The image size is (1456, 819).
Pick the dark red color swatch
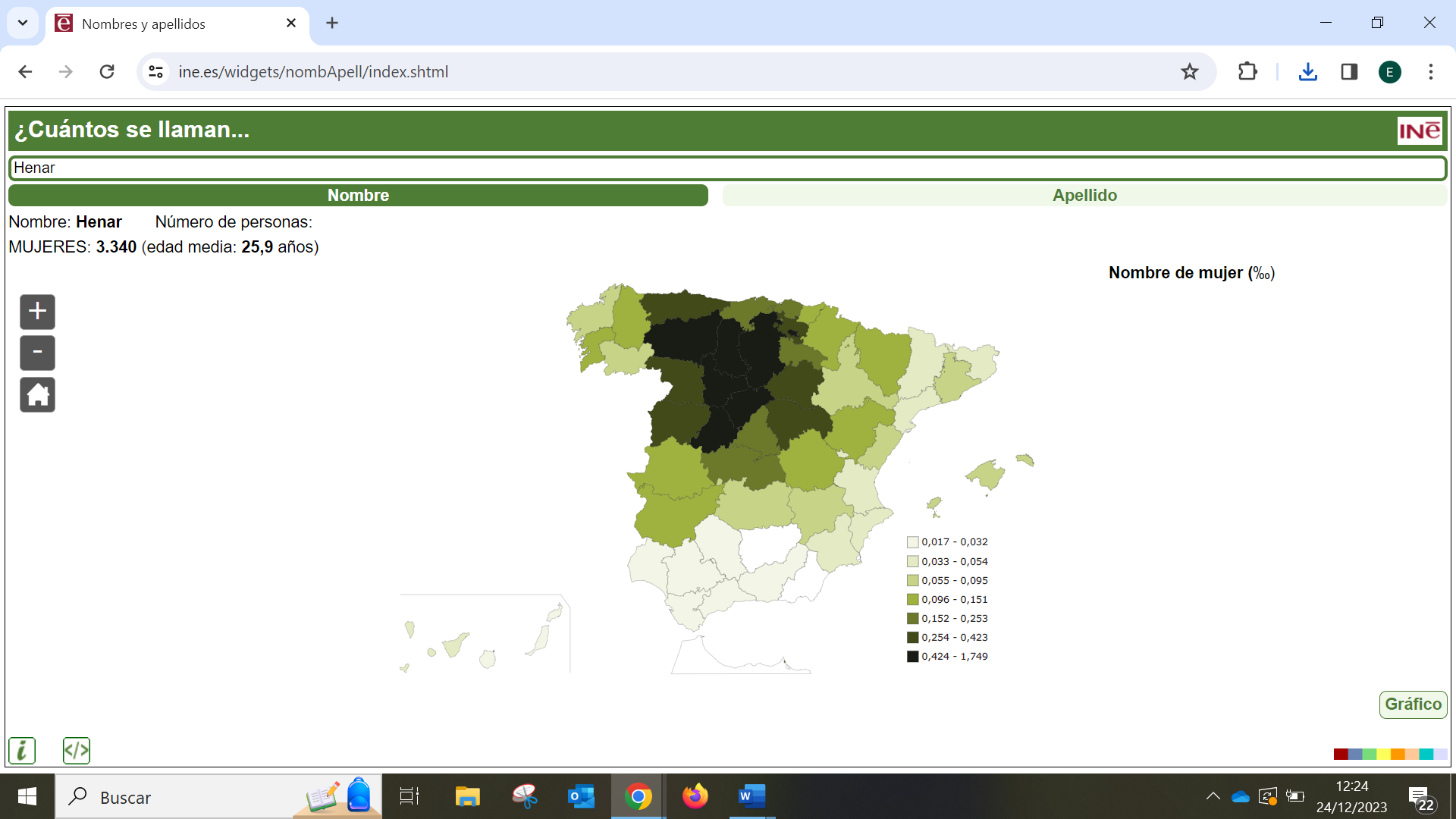coord(1340,754)
